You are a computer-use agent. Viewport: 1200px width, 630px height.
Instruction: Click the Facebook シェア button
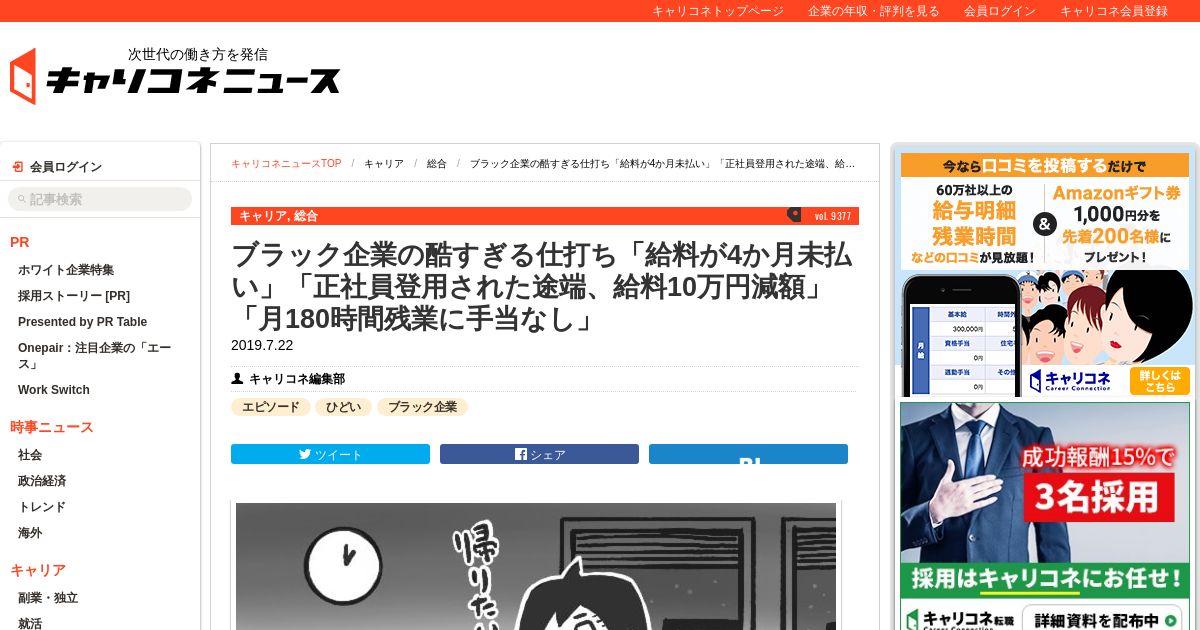[539, 454]
